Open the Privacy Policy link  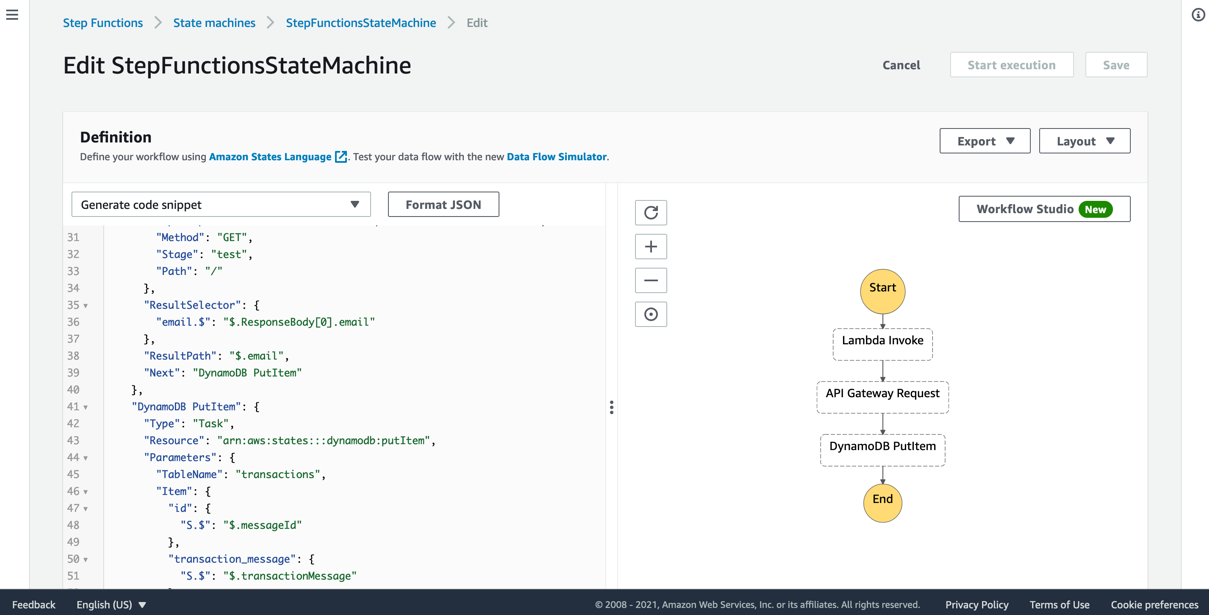pos(977,604)
